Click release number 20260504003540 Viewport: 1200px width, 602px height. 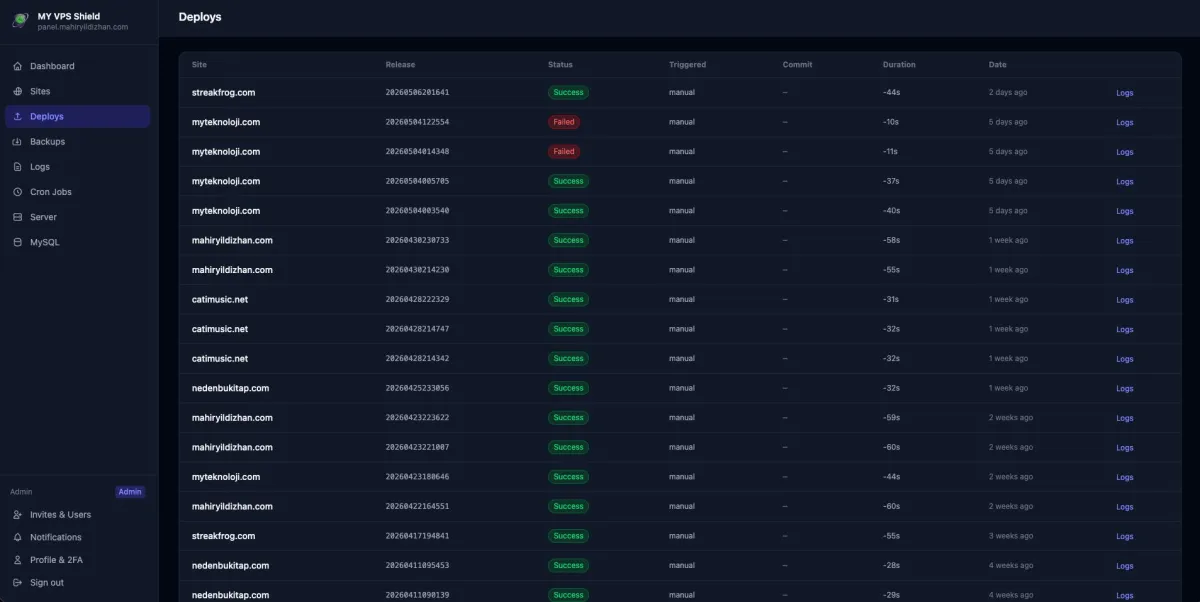[417, 211]
